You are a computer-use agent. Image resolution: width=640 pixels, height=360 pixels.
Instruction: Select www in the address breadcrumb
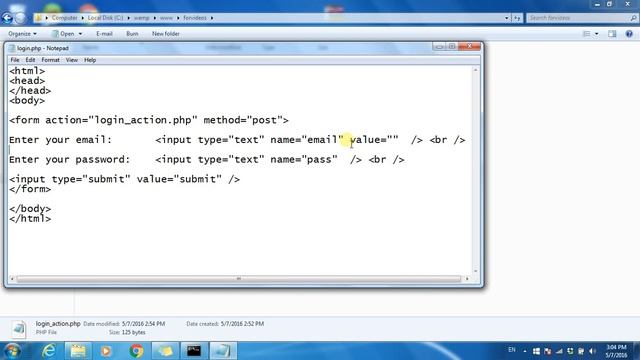point(166,18)
